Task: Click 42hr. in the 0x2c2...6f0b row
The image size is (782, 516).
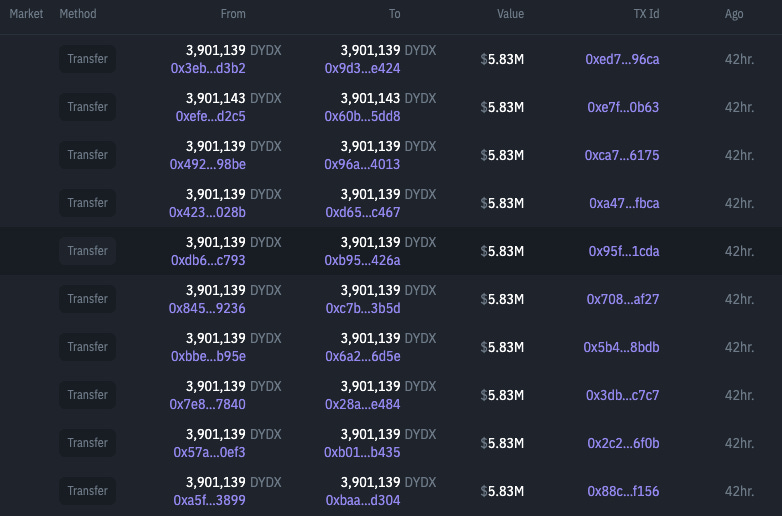Action: (x=739, y=443)
